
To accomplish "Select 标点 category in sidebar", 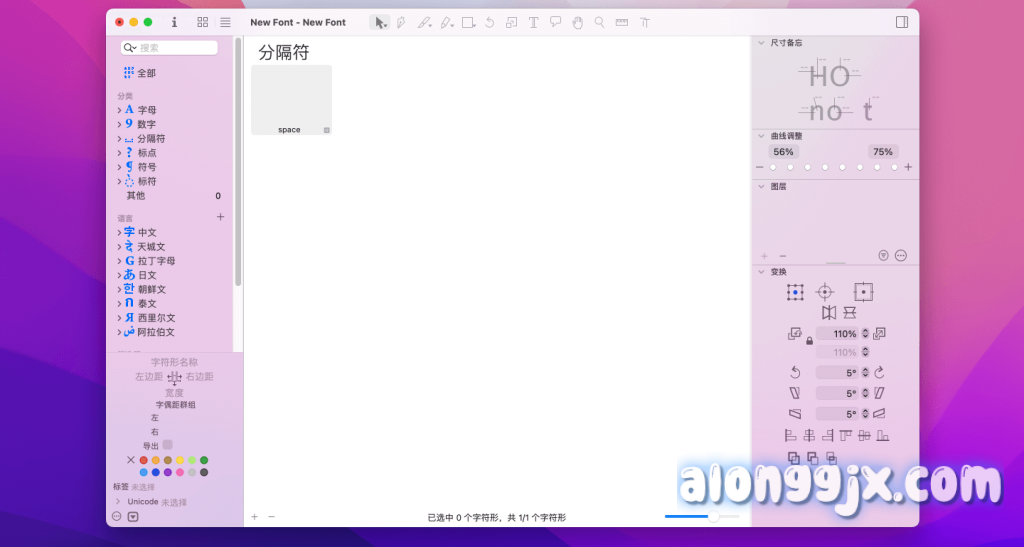I will coord(146,153).
